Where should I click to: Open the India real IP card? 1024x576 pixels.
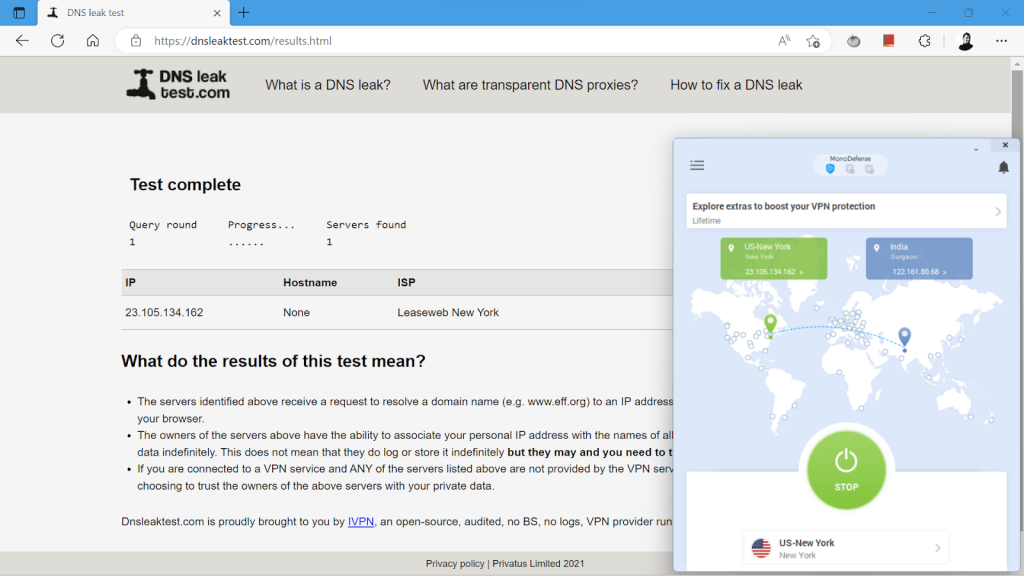919,259
